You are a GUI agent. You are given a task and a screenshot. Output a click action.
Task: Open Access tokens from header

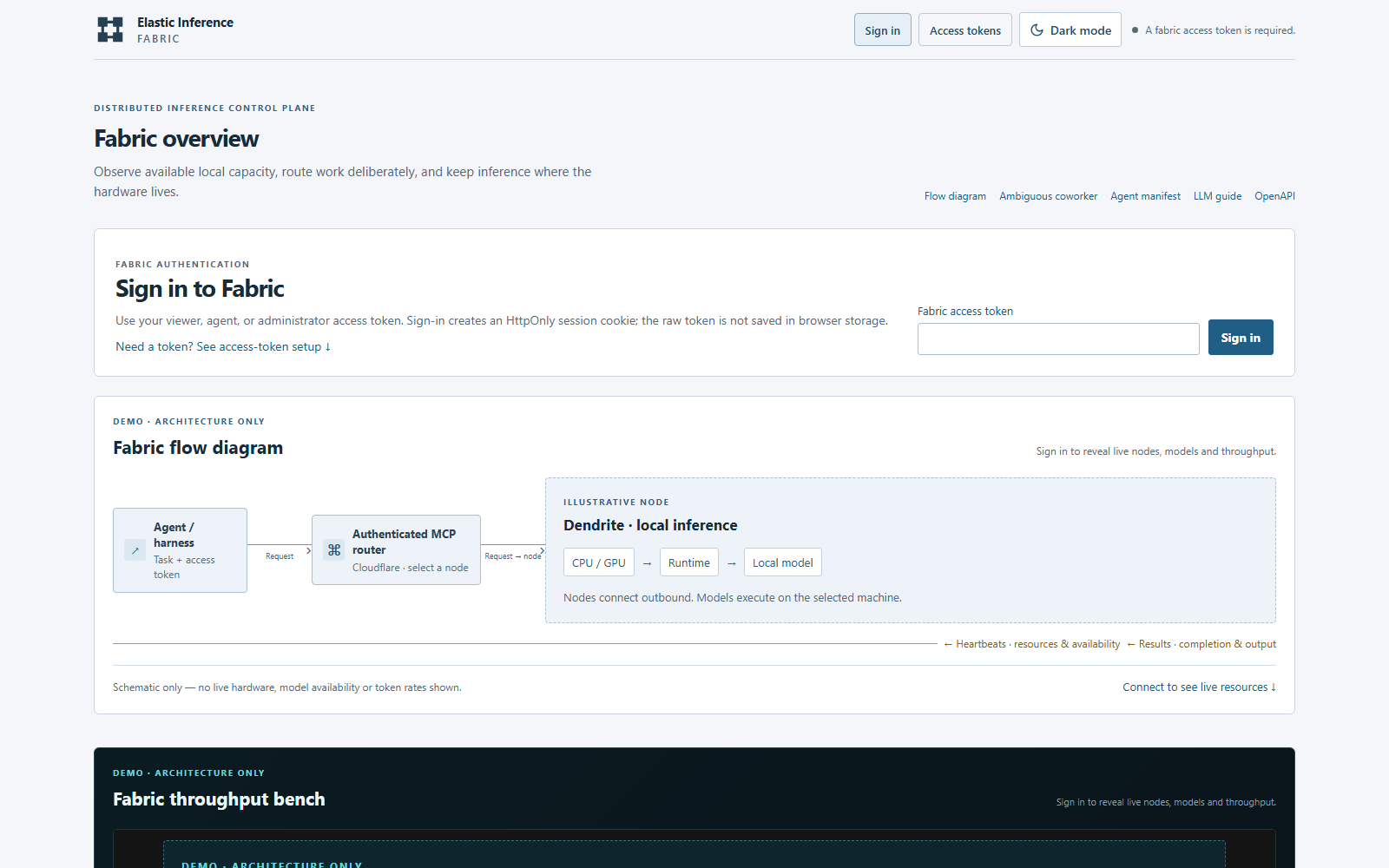964,30
